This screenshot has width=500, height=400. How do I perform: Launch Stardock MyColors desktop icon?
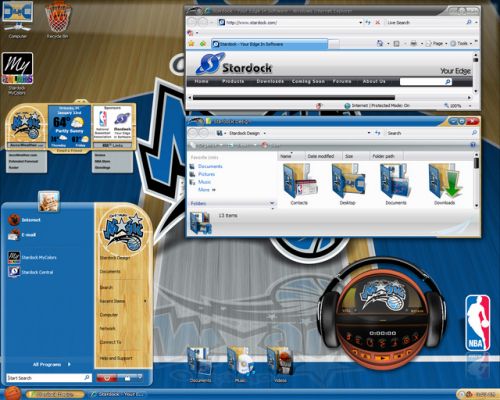pyautogui.click(x=17, y=73)
